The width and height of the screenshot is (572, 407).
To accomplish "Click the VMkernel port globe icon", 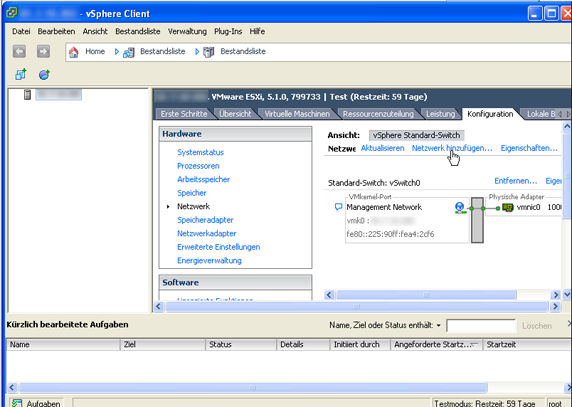I will 460,208.
